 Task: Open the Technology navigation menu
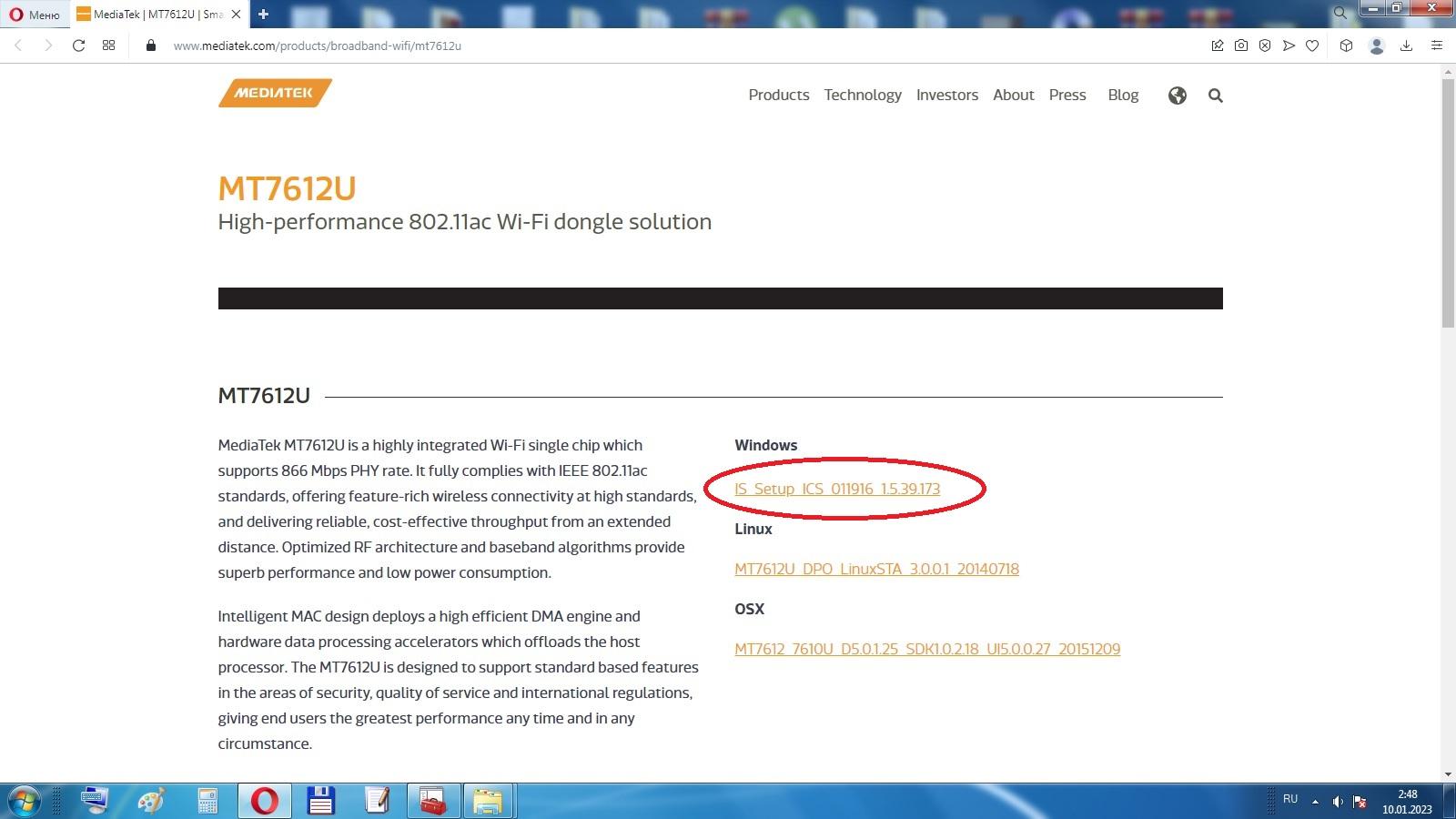(x=863, y=95)
